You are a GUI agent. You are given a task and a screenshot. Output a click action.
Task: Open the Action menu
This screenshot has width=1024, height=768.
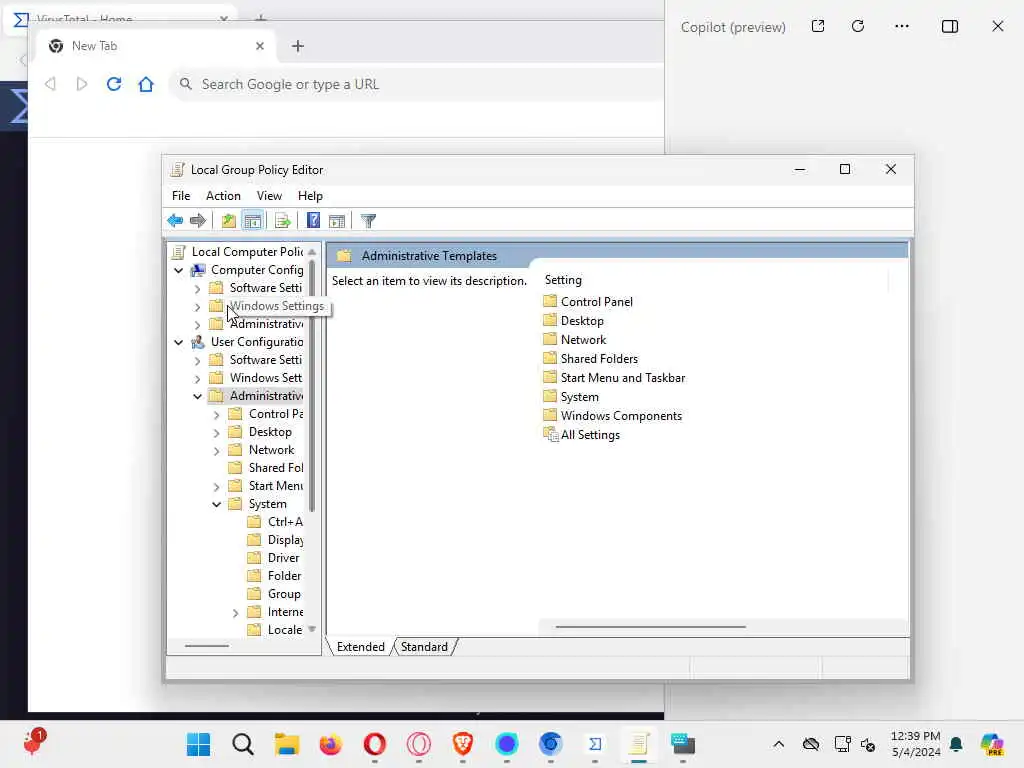[223, 196]
